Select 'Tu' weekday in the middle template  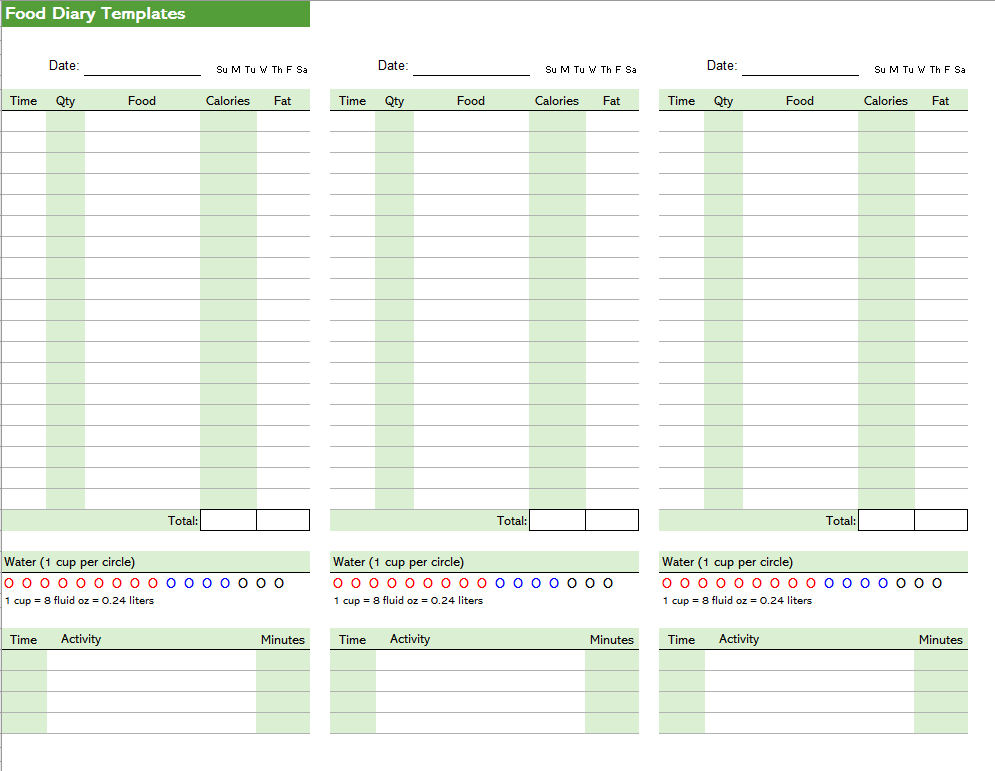[x=579, y=70]
